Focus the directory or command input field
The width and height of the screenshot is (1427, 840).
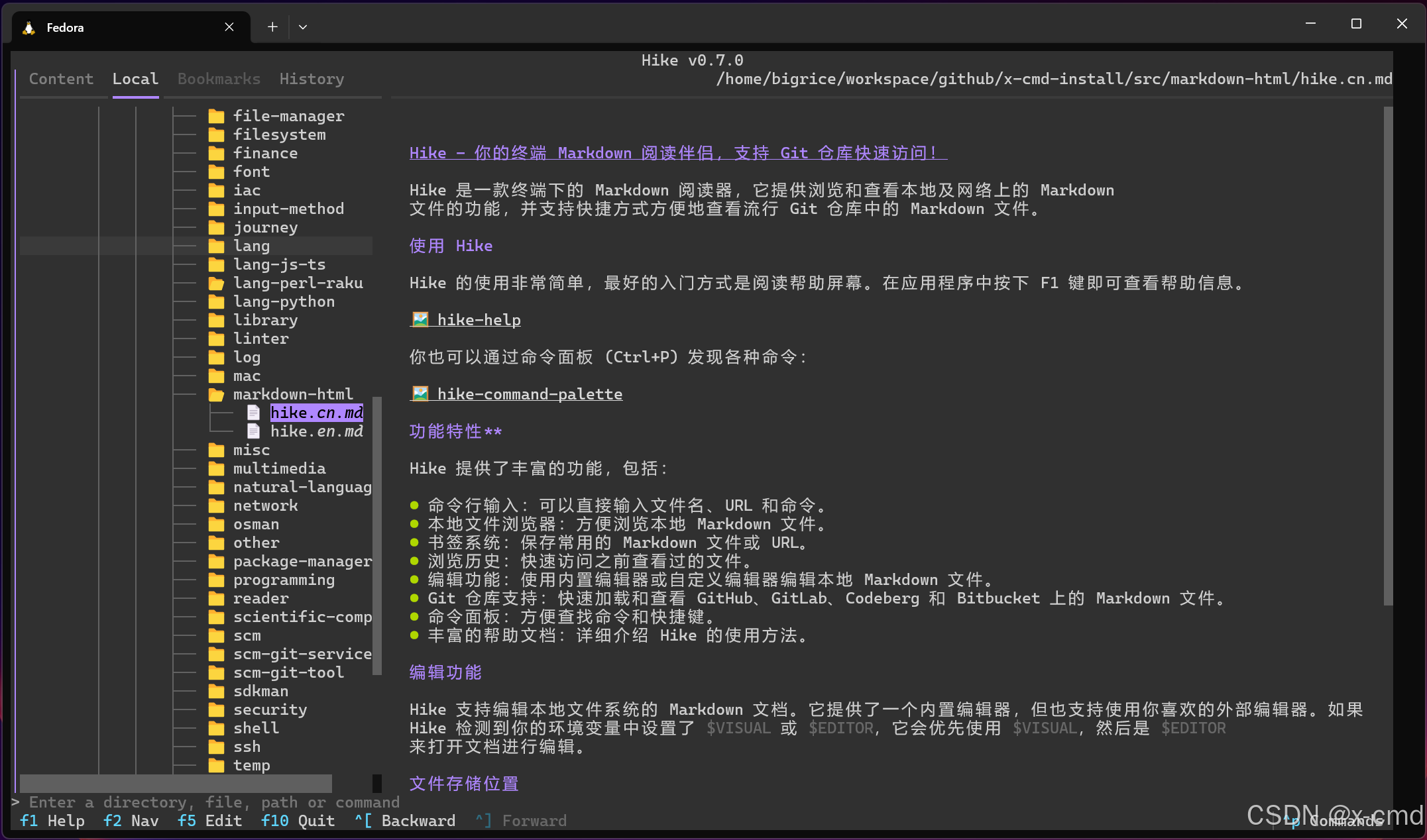tap(215, 802)
